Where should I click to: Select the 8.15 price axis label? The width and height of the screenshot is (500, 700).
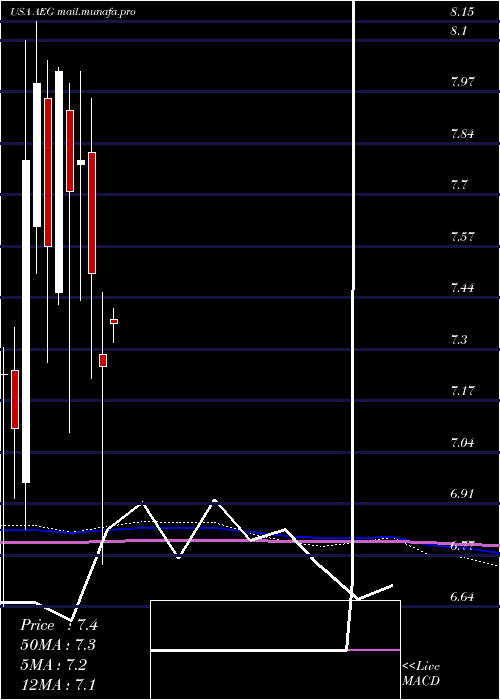point(462,12)
